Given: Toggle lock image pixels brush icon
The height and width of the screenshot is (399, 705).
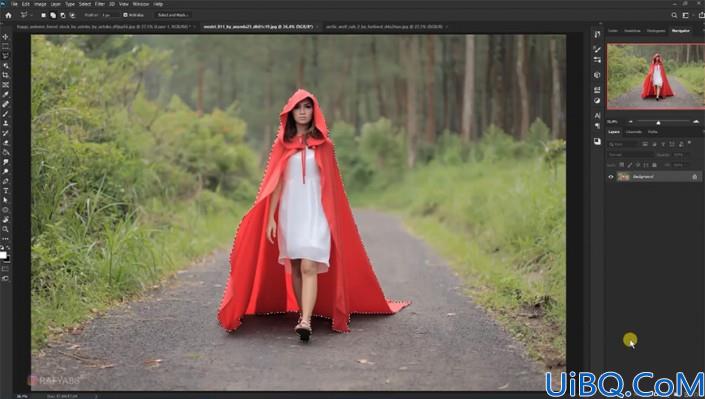Looking at the screenshot, I should point(629,165).
